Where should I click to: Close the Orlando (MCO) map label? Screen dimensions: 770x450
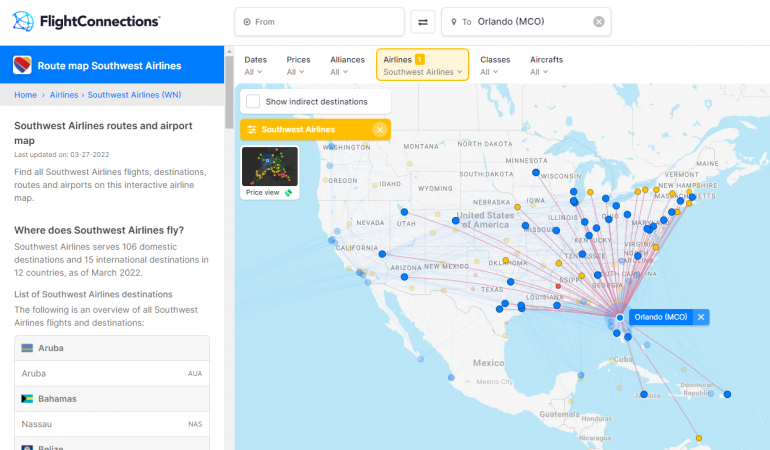pos(701,317)
